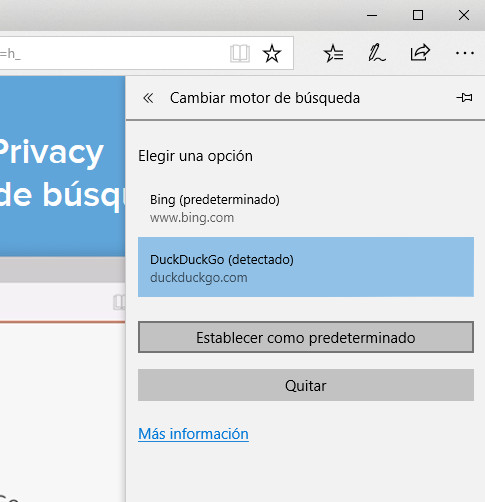Add page to favorites with star icon

point(272,53)
